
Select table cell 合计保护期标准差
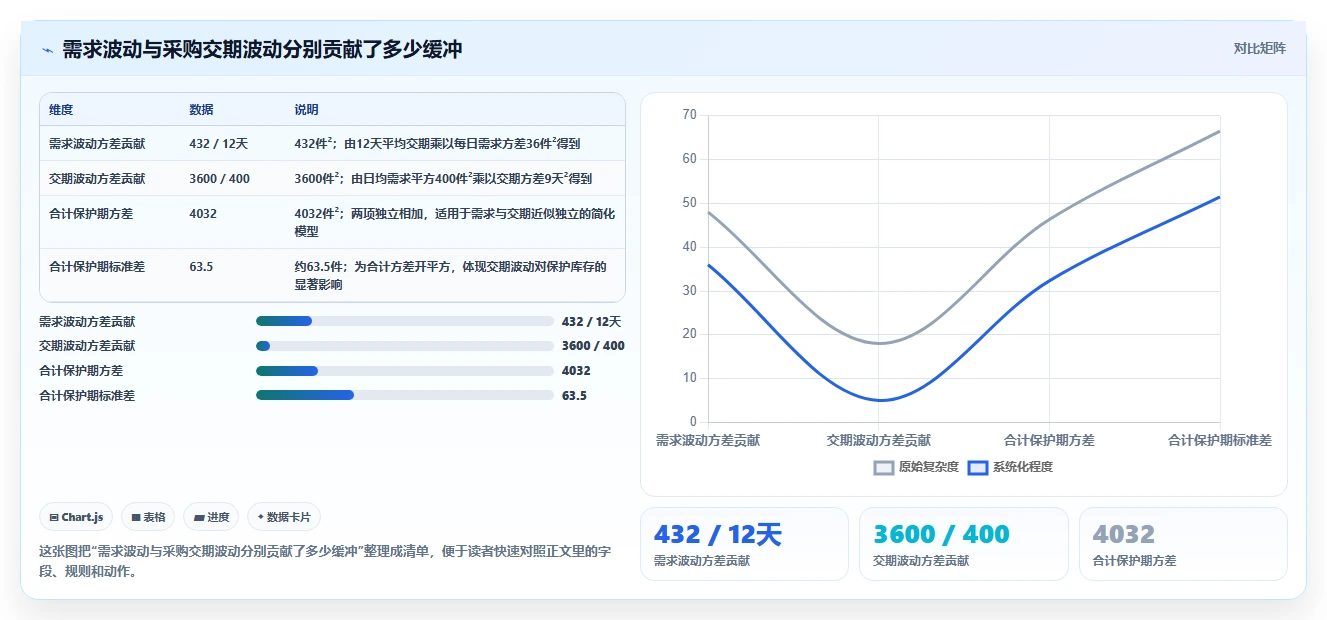point(97,267)
